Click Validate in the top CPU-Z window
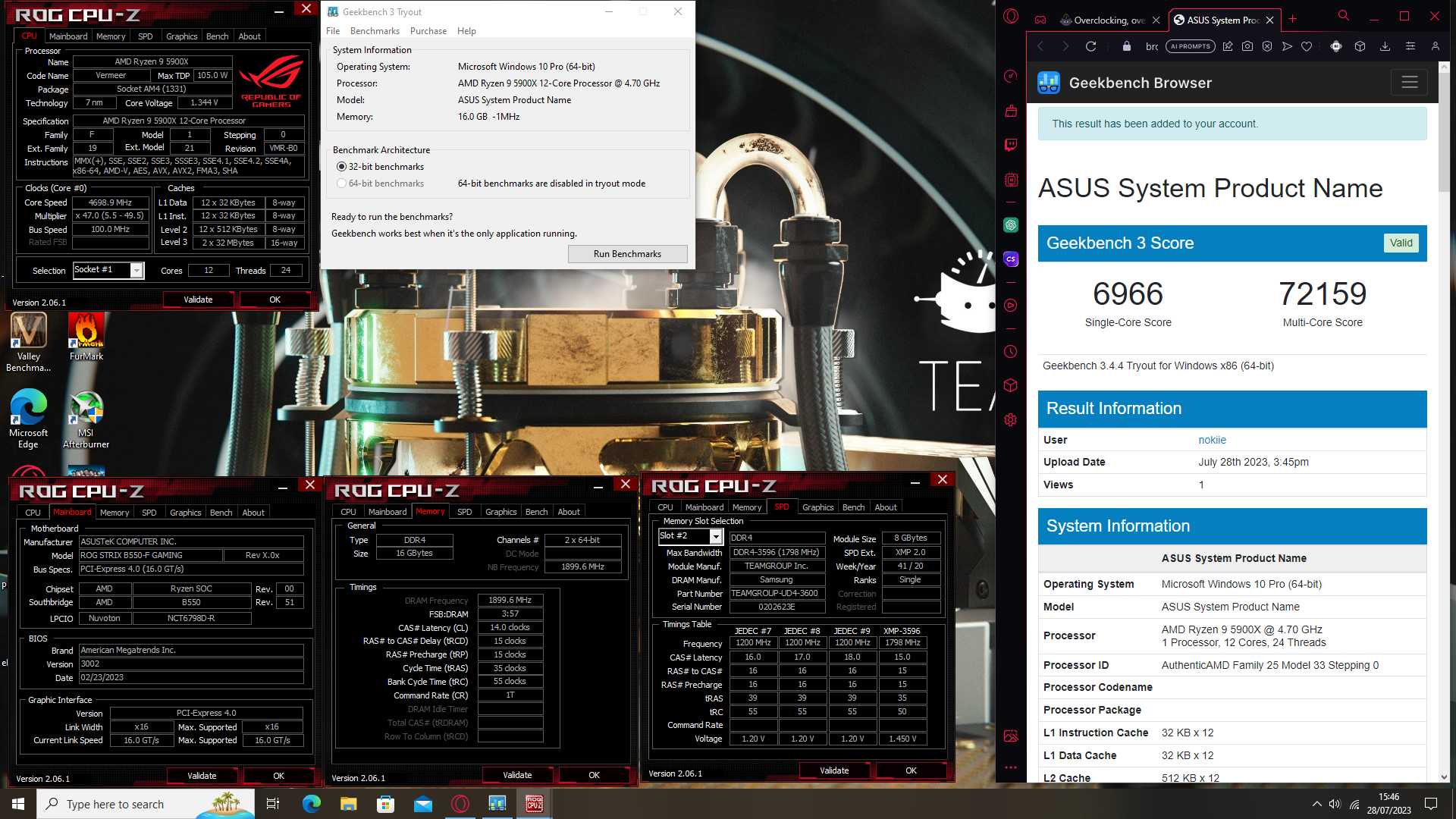 [x=198, y=300]
